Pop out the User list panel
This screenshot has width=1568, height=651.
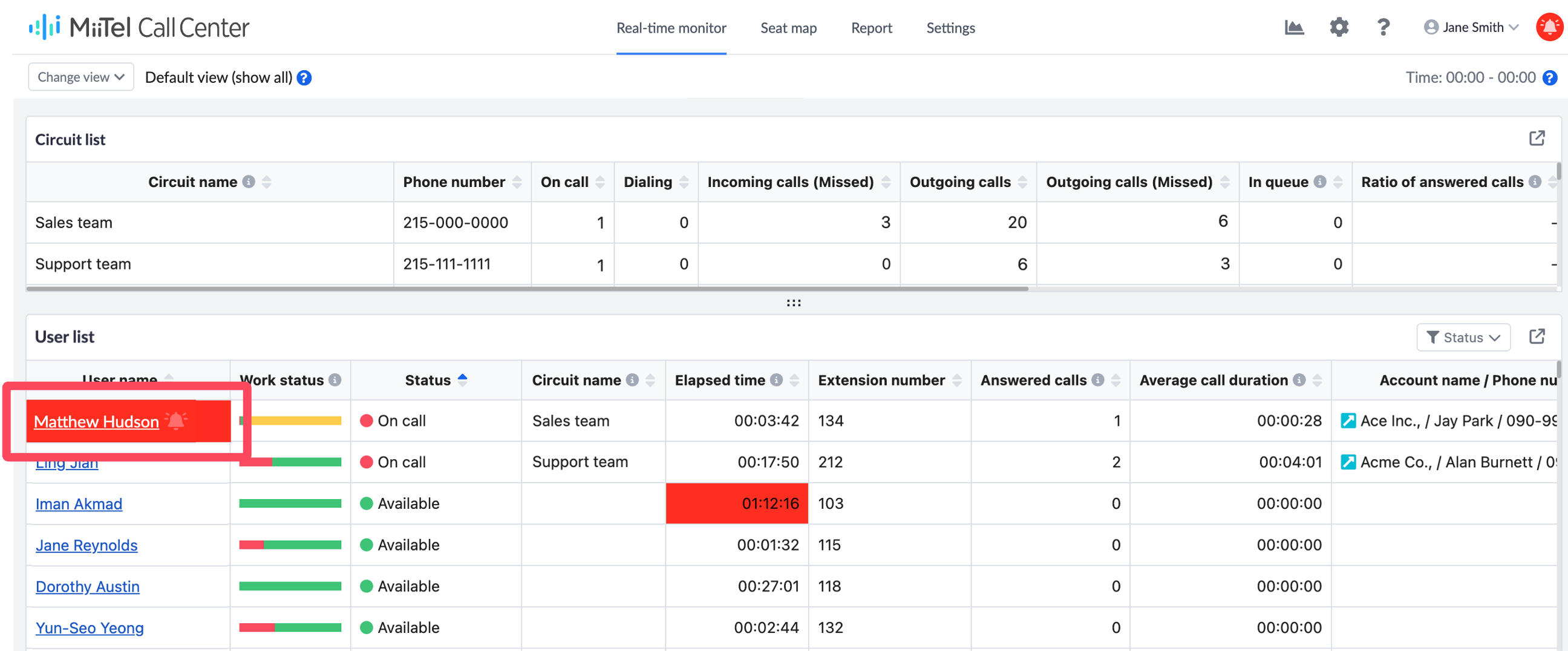point(1537,336)
